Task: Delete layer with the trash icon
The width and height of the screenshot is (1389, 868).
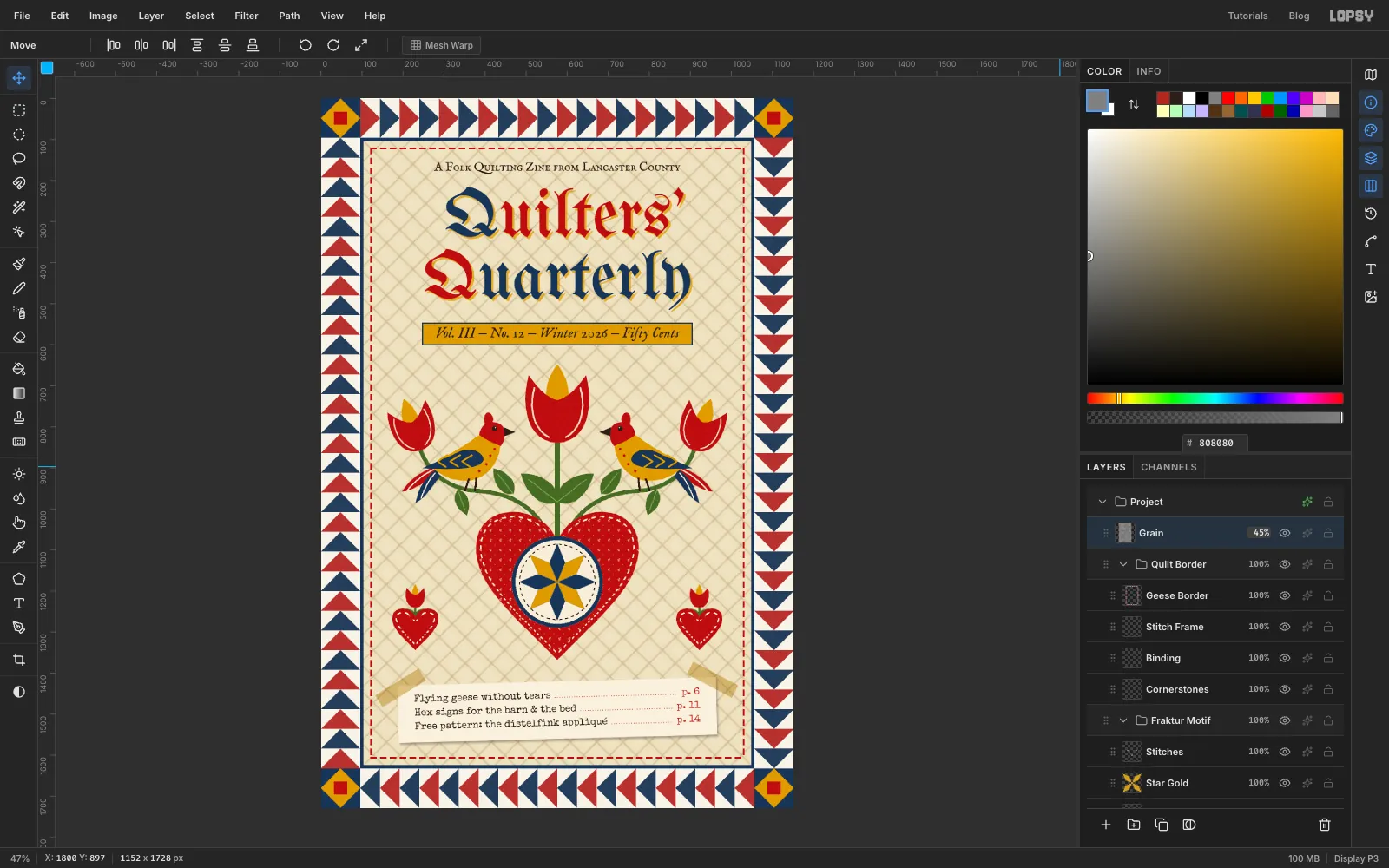Action: coord(1325,825)
